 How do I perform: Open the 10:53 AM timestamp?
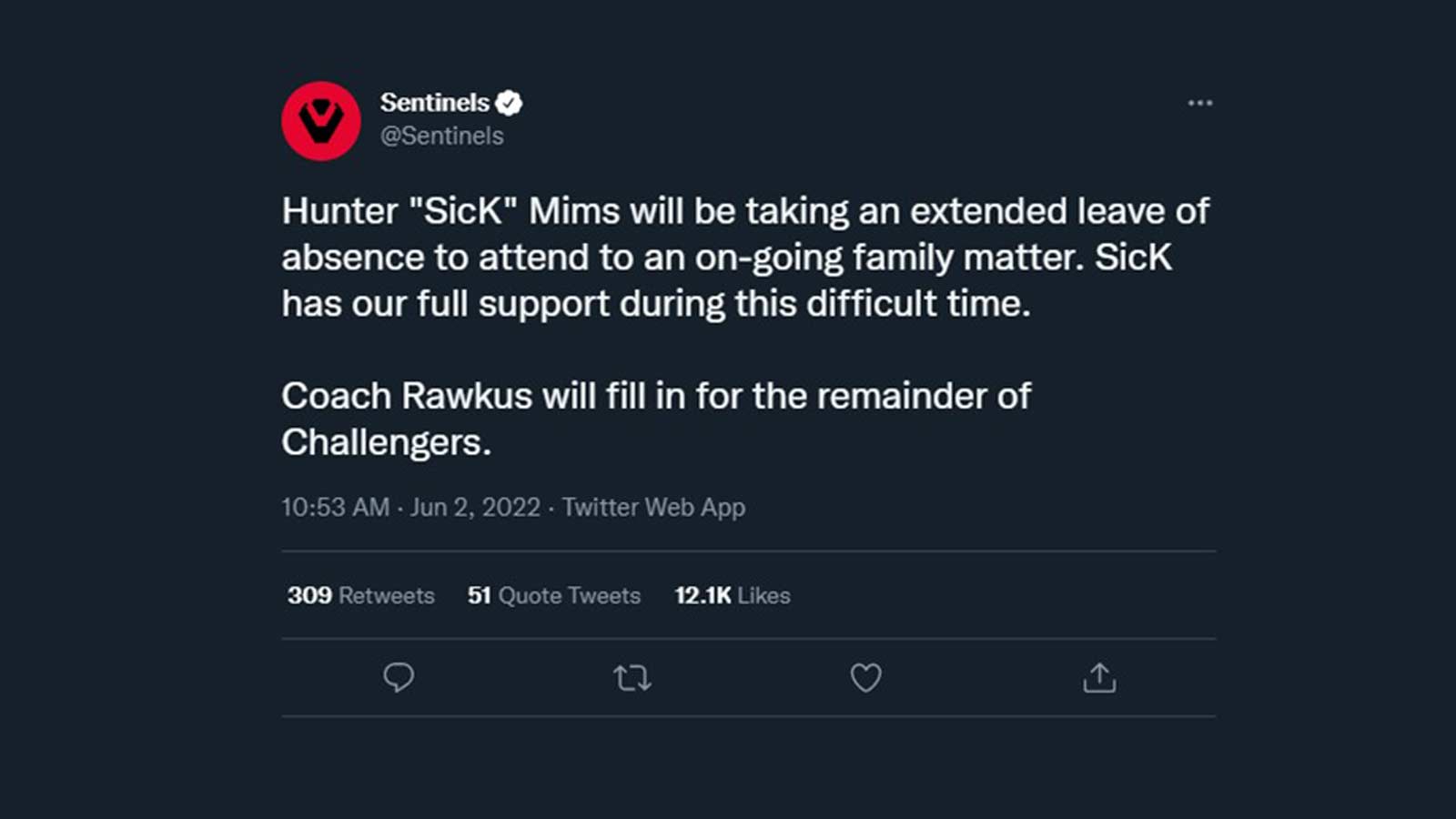pyautogui.click(x=335, y=507)
